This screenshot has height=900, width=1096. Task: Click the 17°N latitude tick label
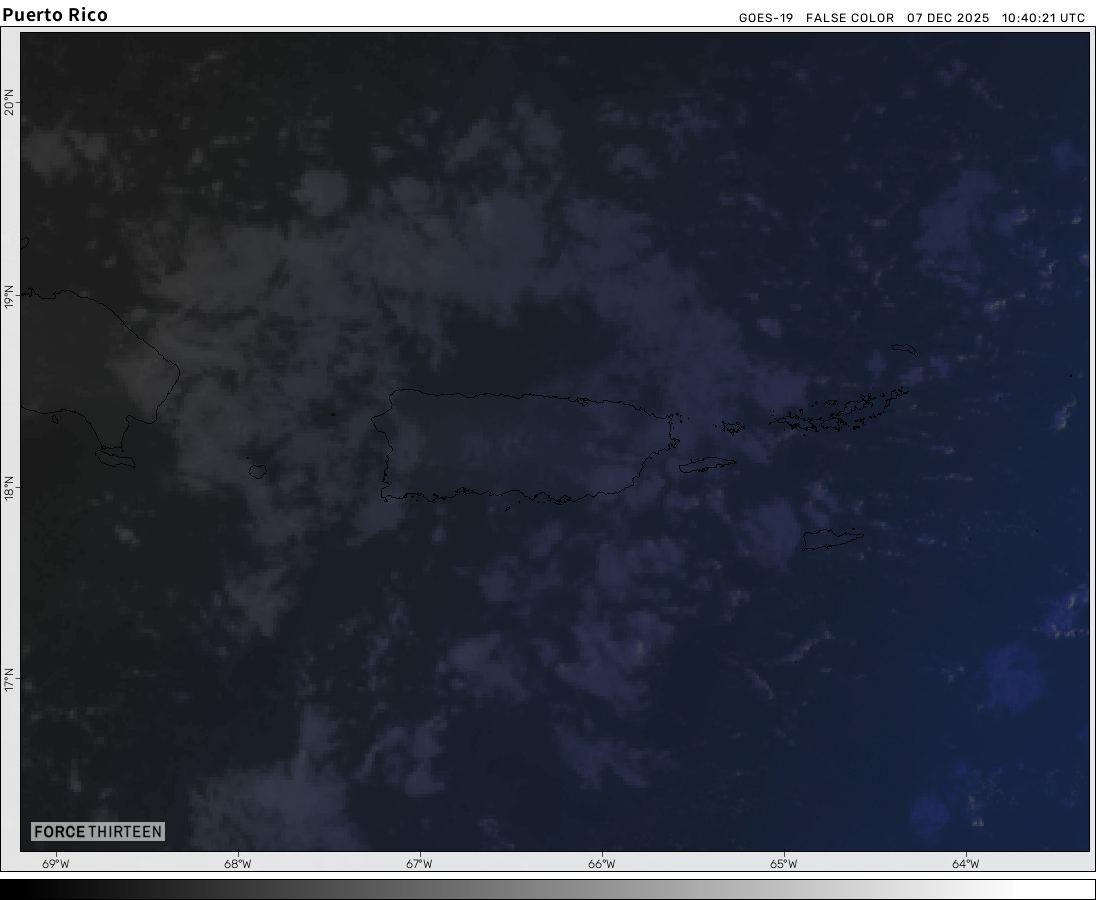tap(10, 681)
